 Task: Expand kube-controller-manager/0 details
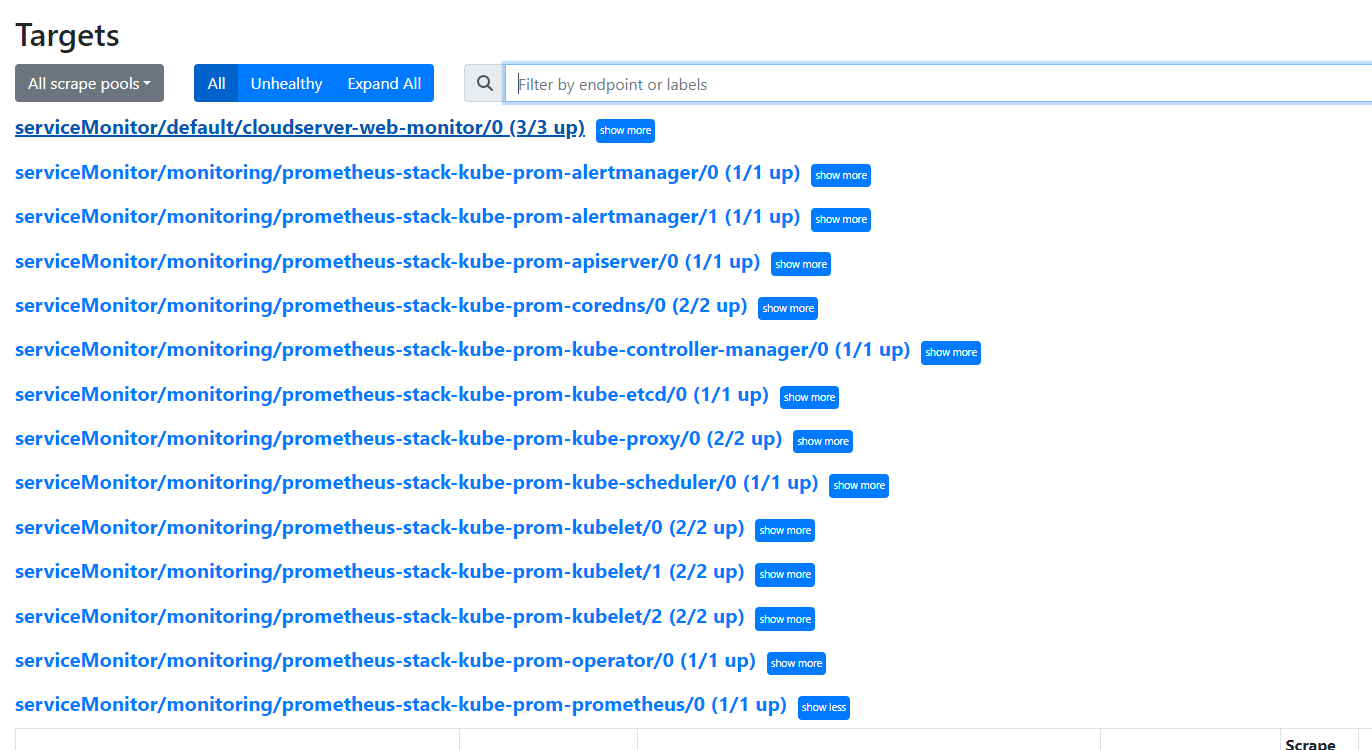(x=951, y=352)
